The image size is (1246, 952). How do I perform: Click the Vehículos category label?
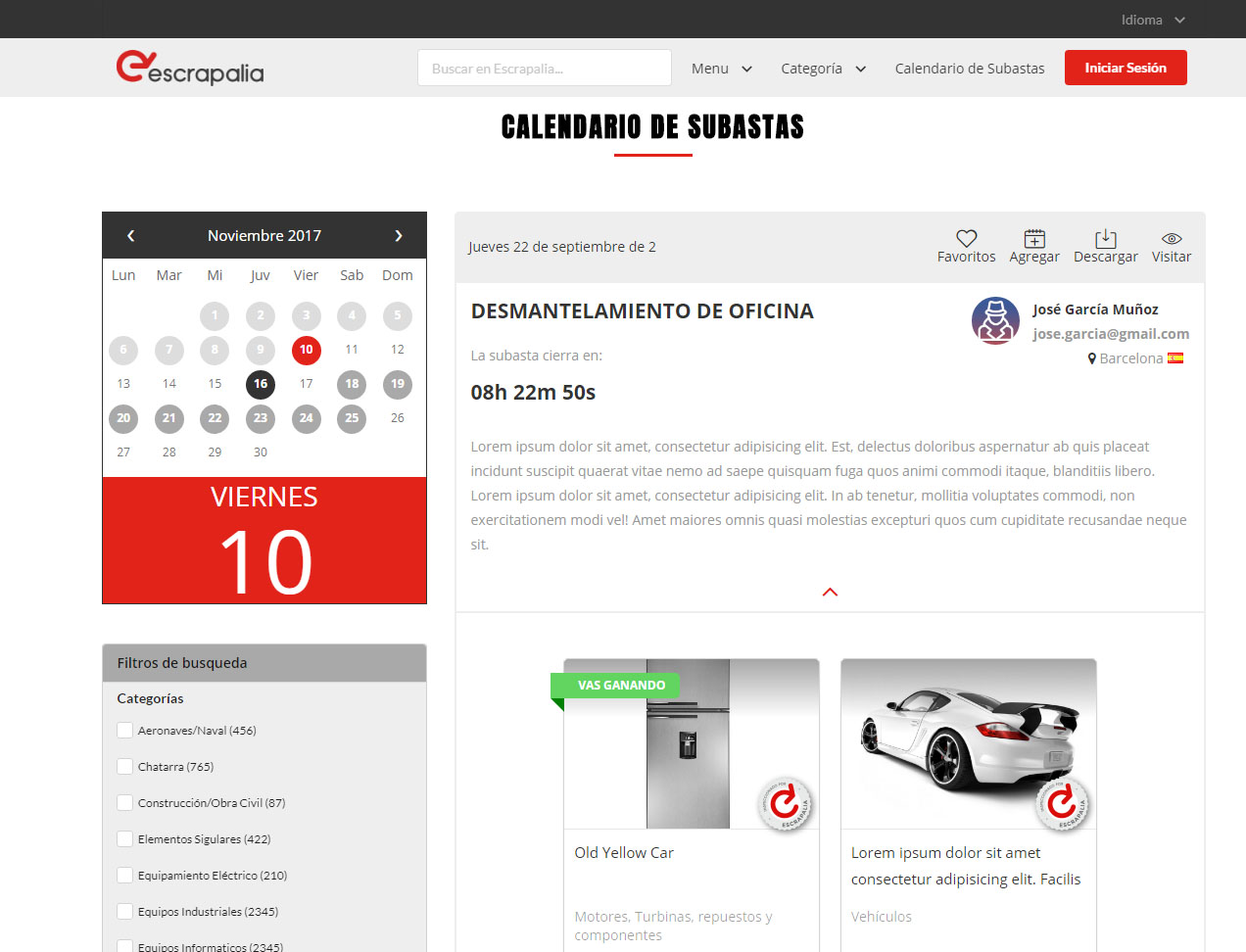[x=882, y=917]
